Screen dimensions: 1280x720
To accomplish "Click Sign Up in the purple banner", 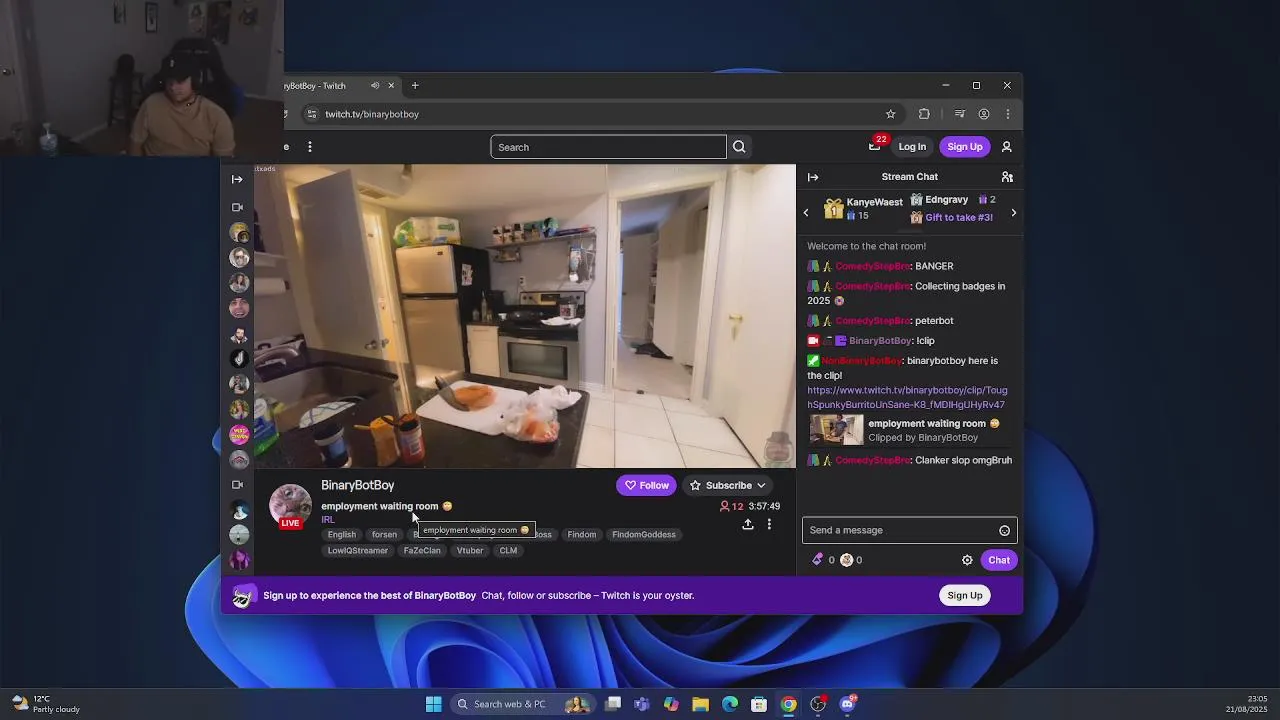I will [x=965, y=596].
